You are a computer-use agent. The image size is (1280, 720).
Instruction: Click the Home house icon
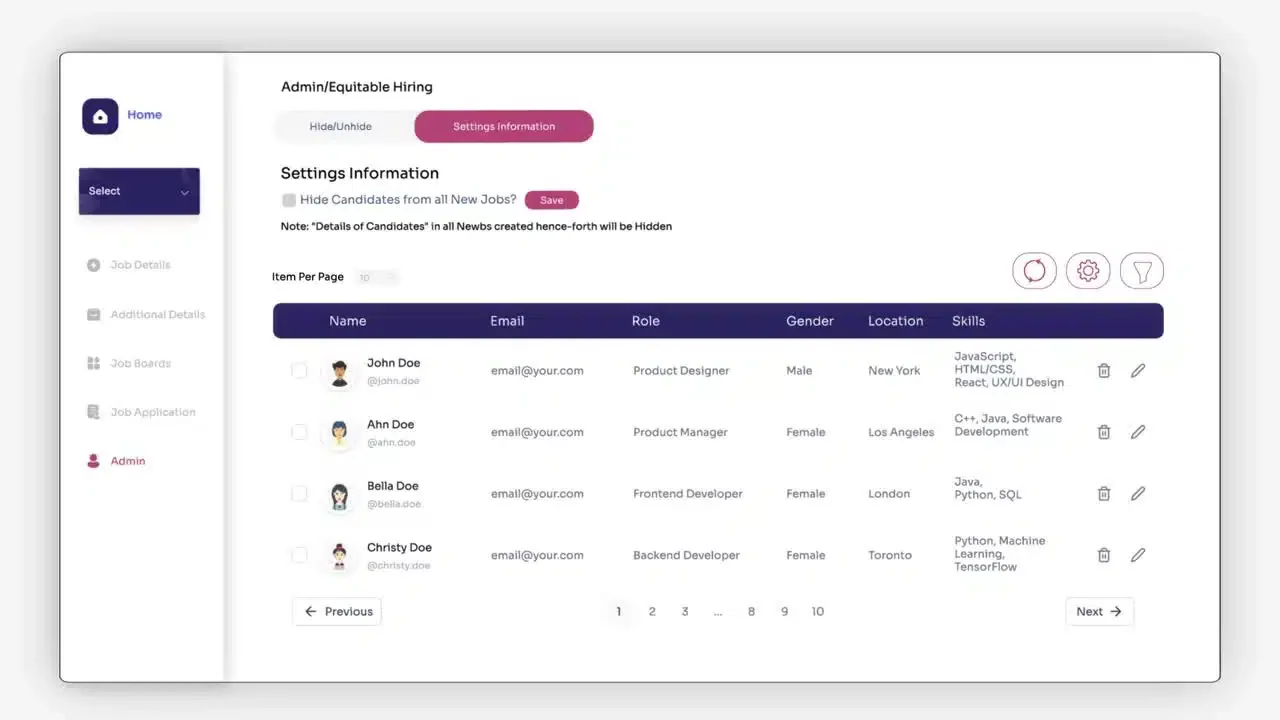tap(100, 116)
